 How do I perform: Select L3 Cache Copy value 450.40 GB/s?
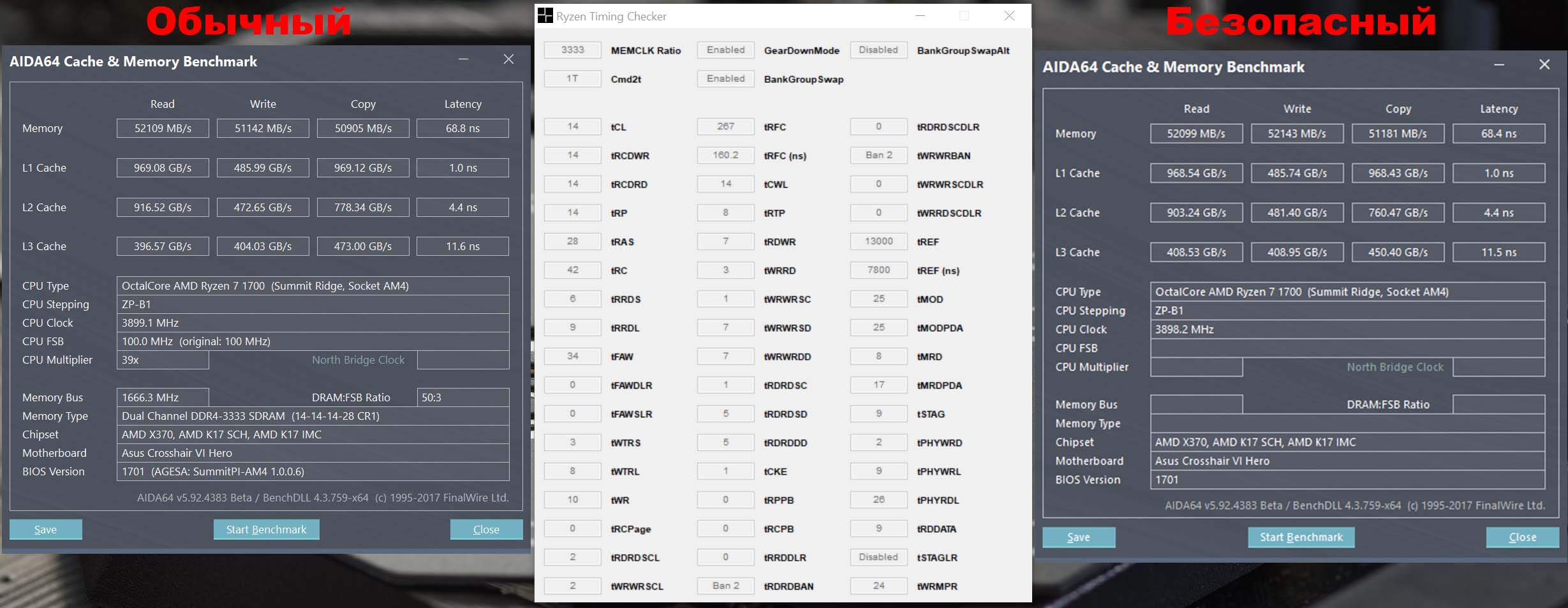coord(1398,252)
